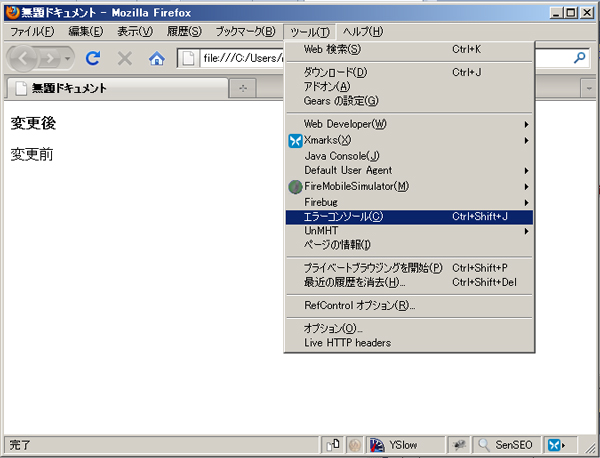Click the Firebug bug icon in status bar
Viewport: 600px width, 458px height.
point(459,445)
